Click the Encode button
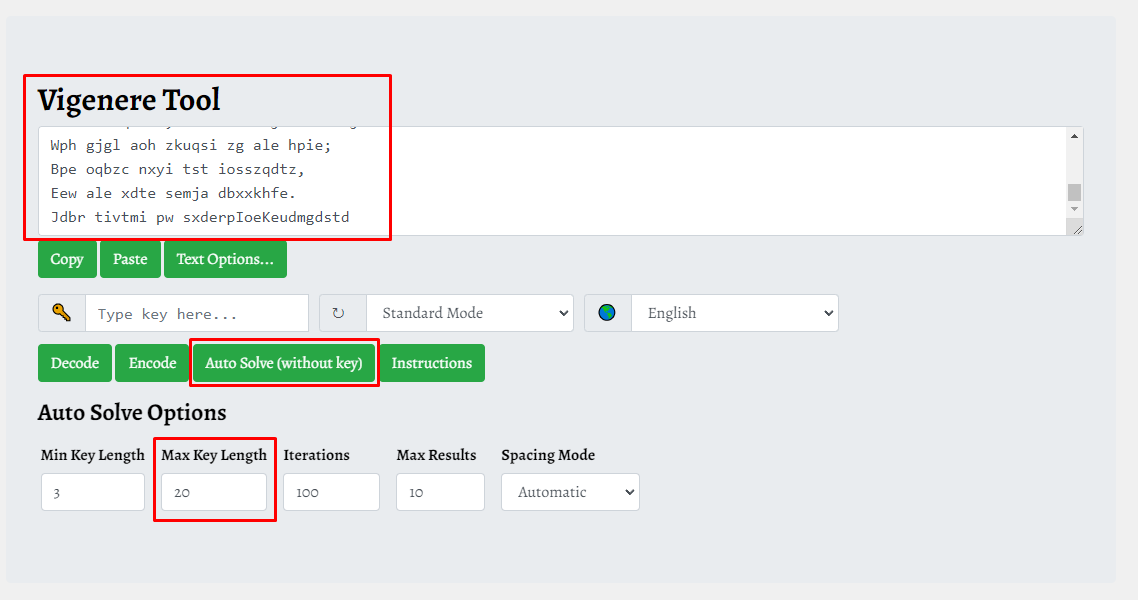1138x600 pixels. 153,363
